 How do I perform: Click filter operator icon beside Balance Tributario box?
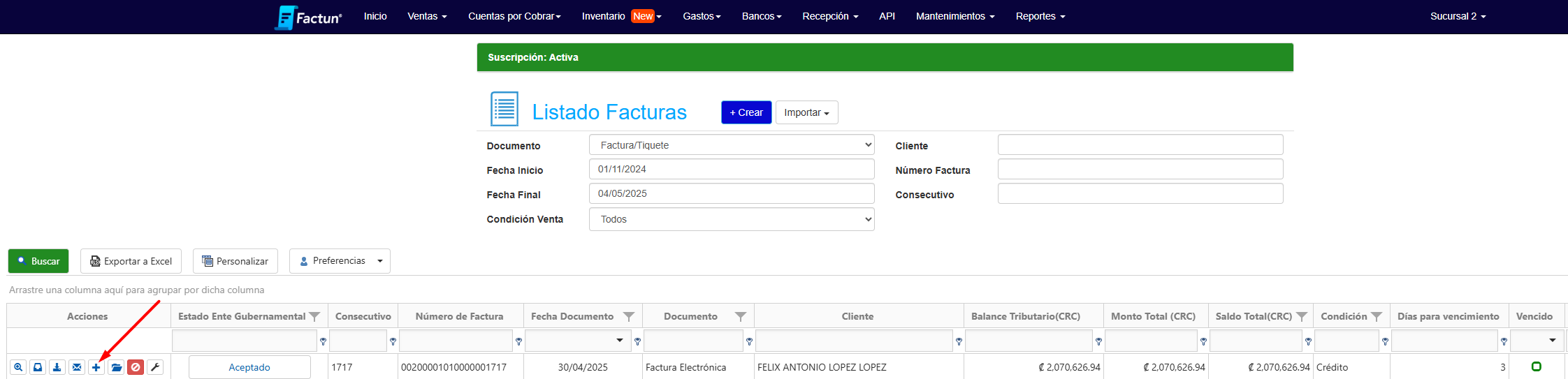(x=1098, y=341)
